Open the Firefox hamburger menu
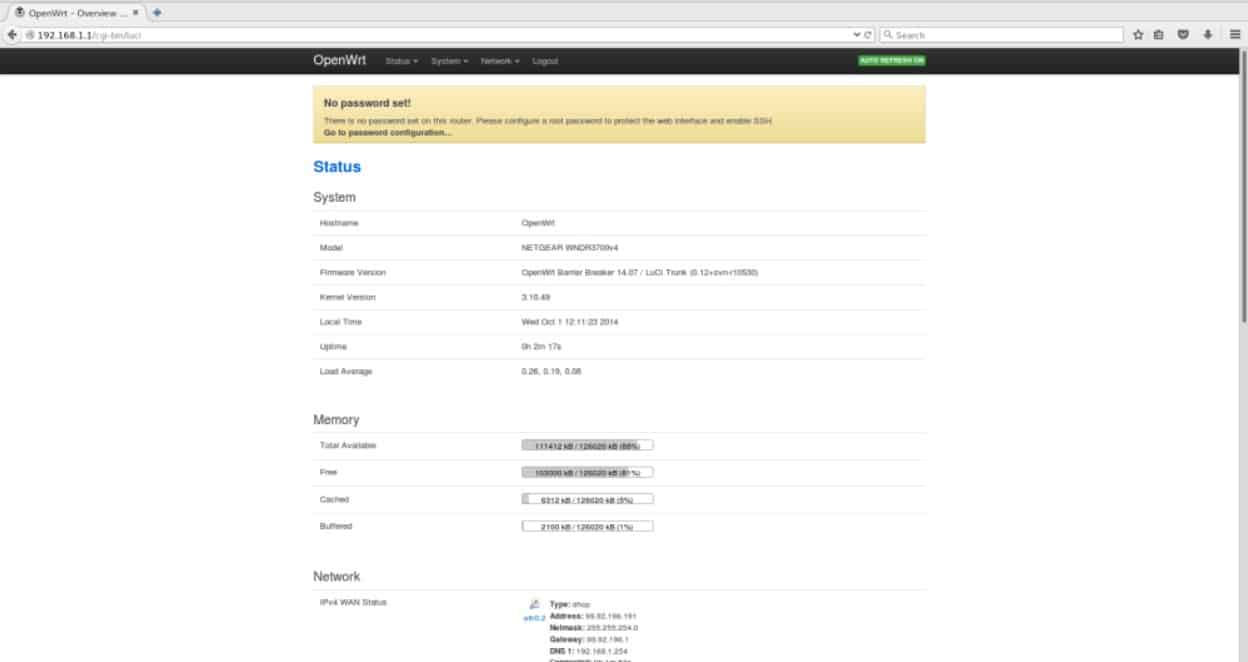Image resolution: width=1248 pixels, height=662 pixels. (1235, 34)
